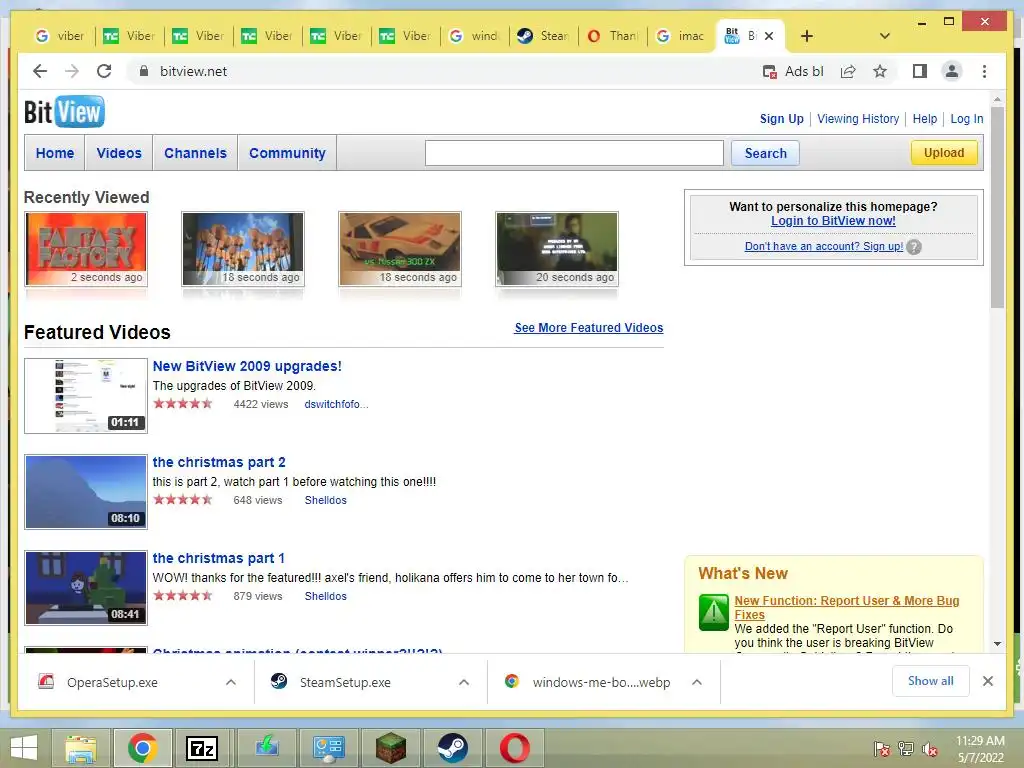Viewport: 1024px width, 768px height.
Task: Click the green warning icon in What's New
Action: [713, 612]
